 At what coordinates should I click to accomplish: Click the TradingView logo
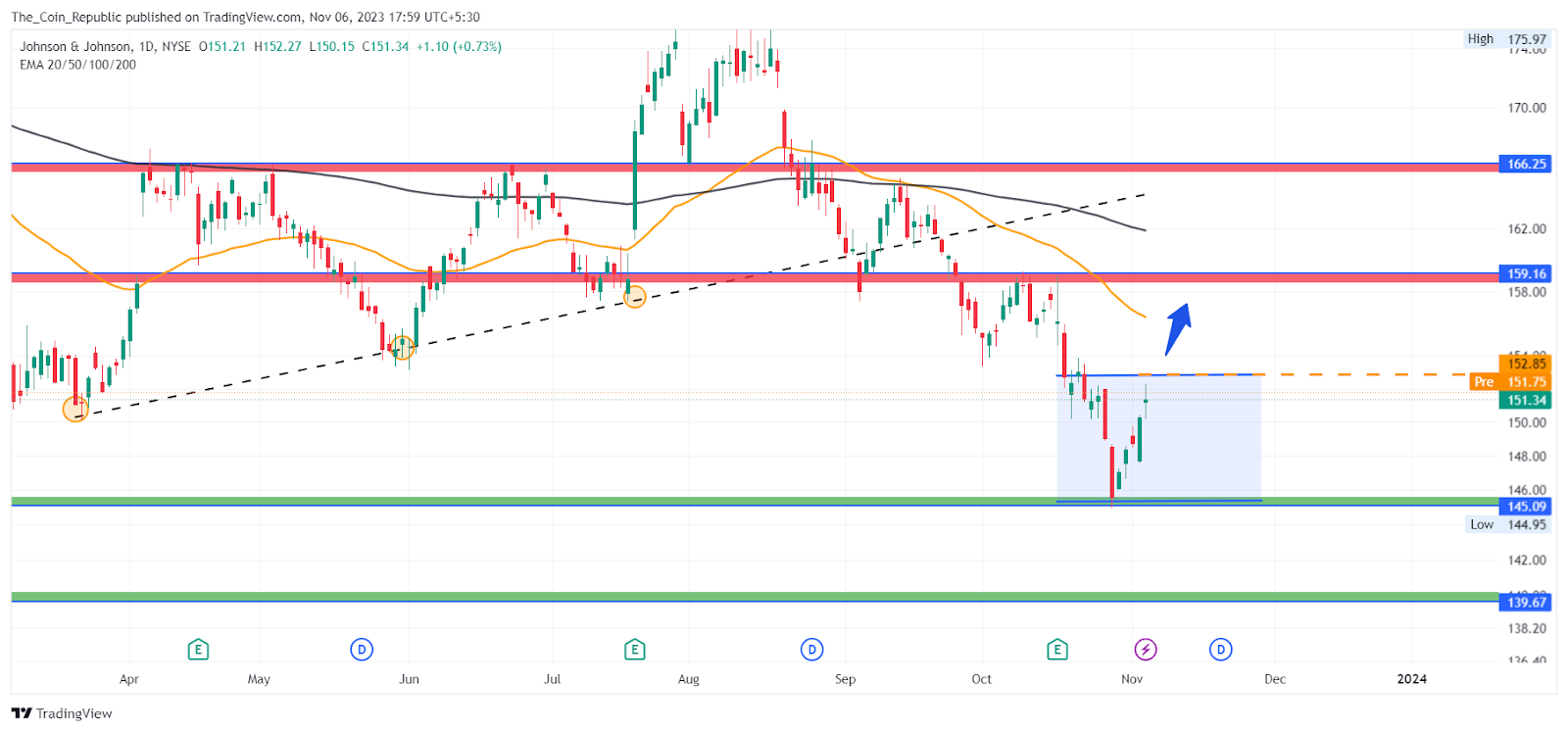(62, 713)
